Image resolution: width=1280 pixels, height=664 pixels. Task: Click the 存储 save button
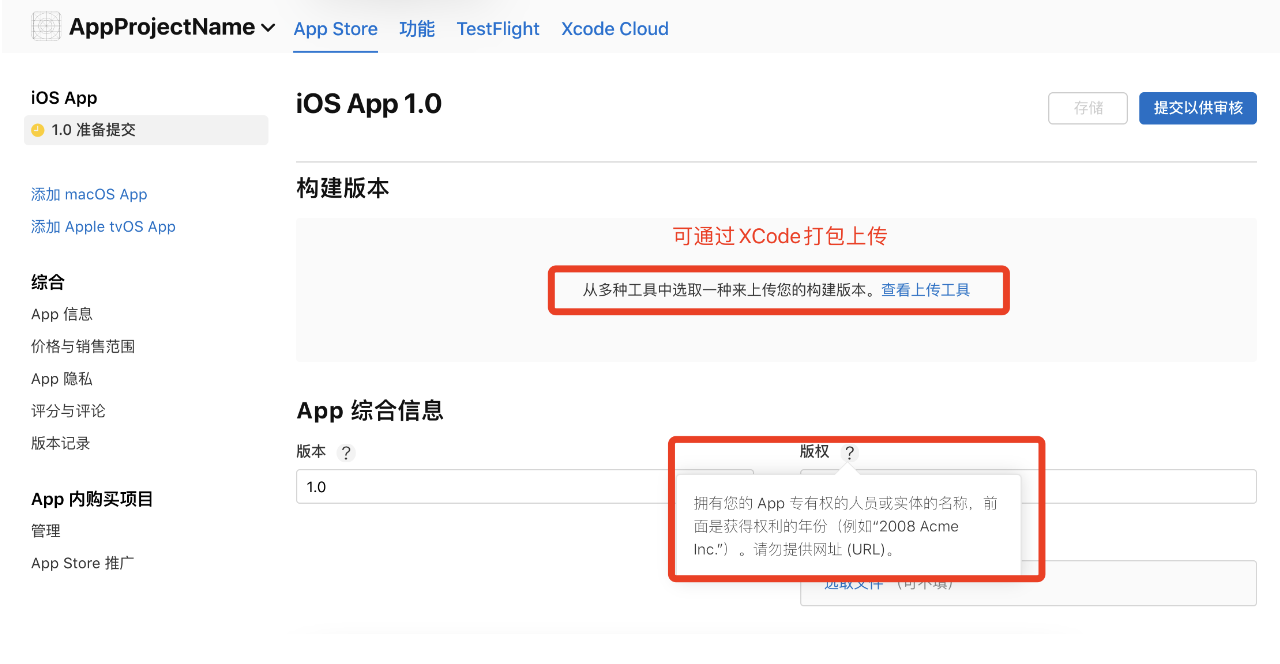(x=1088, y=108)
